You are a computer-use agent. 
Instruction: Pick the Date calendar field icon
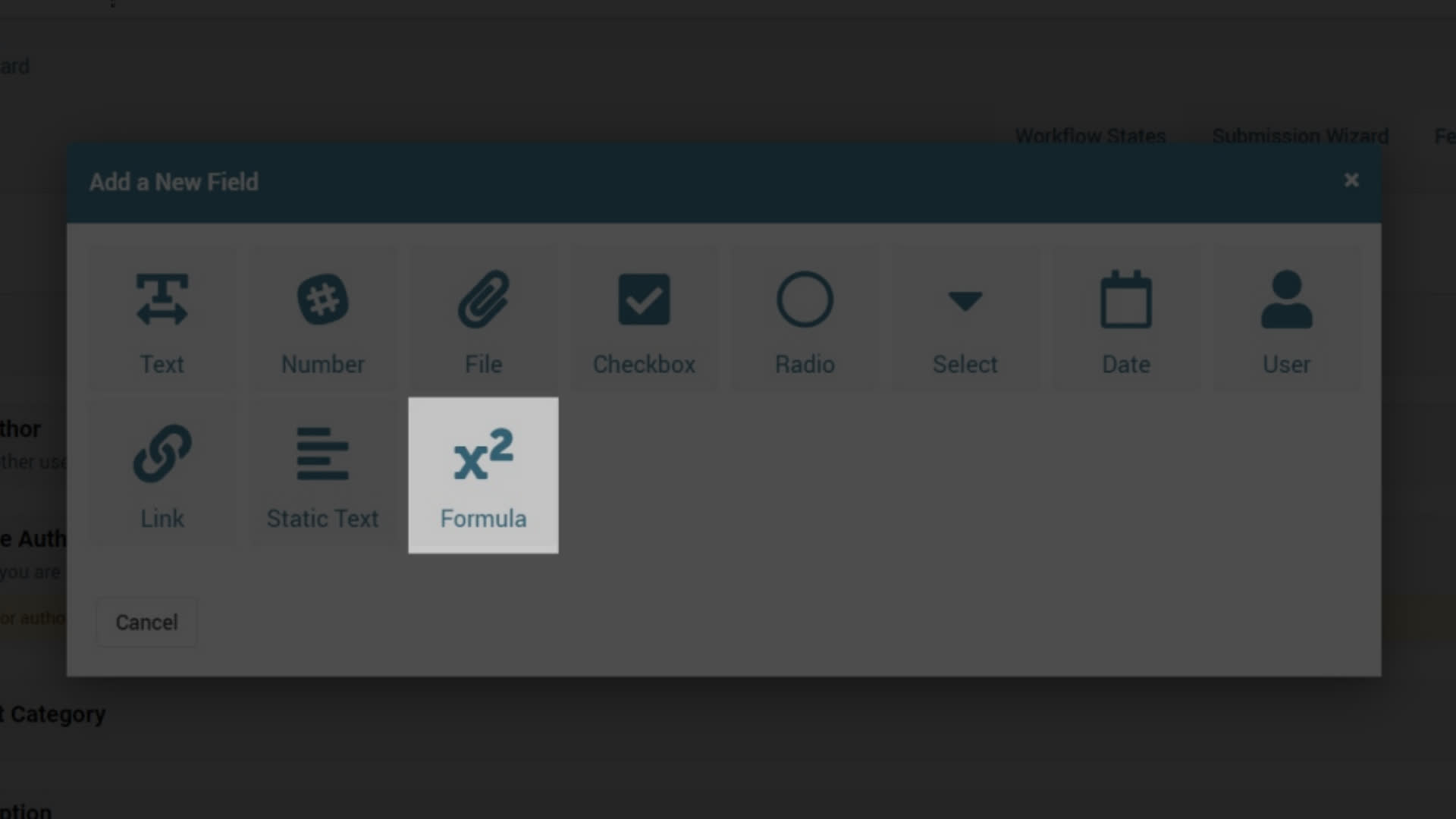[1126, 300]
